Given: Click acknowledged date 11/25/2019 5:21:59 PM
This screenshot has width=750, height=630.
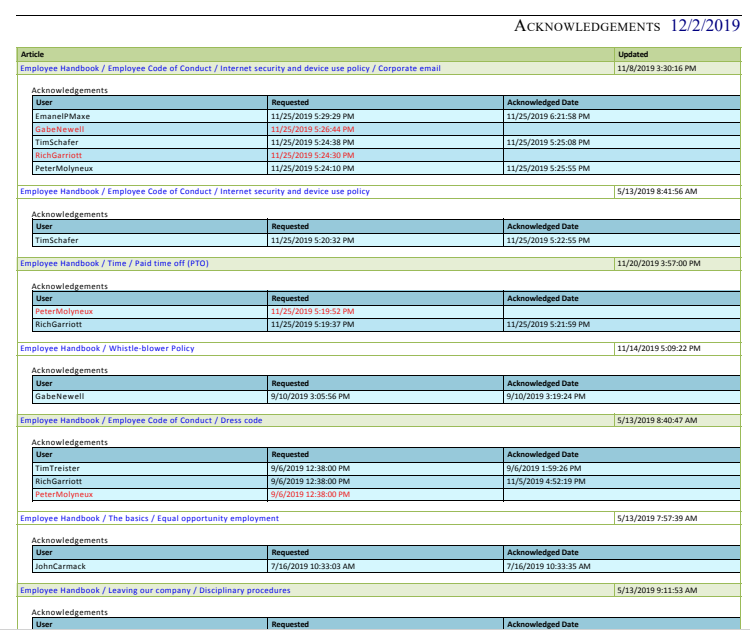Looking at the screenshot, I should 548,324.
